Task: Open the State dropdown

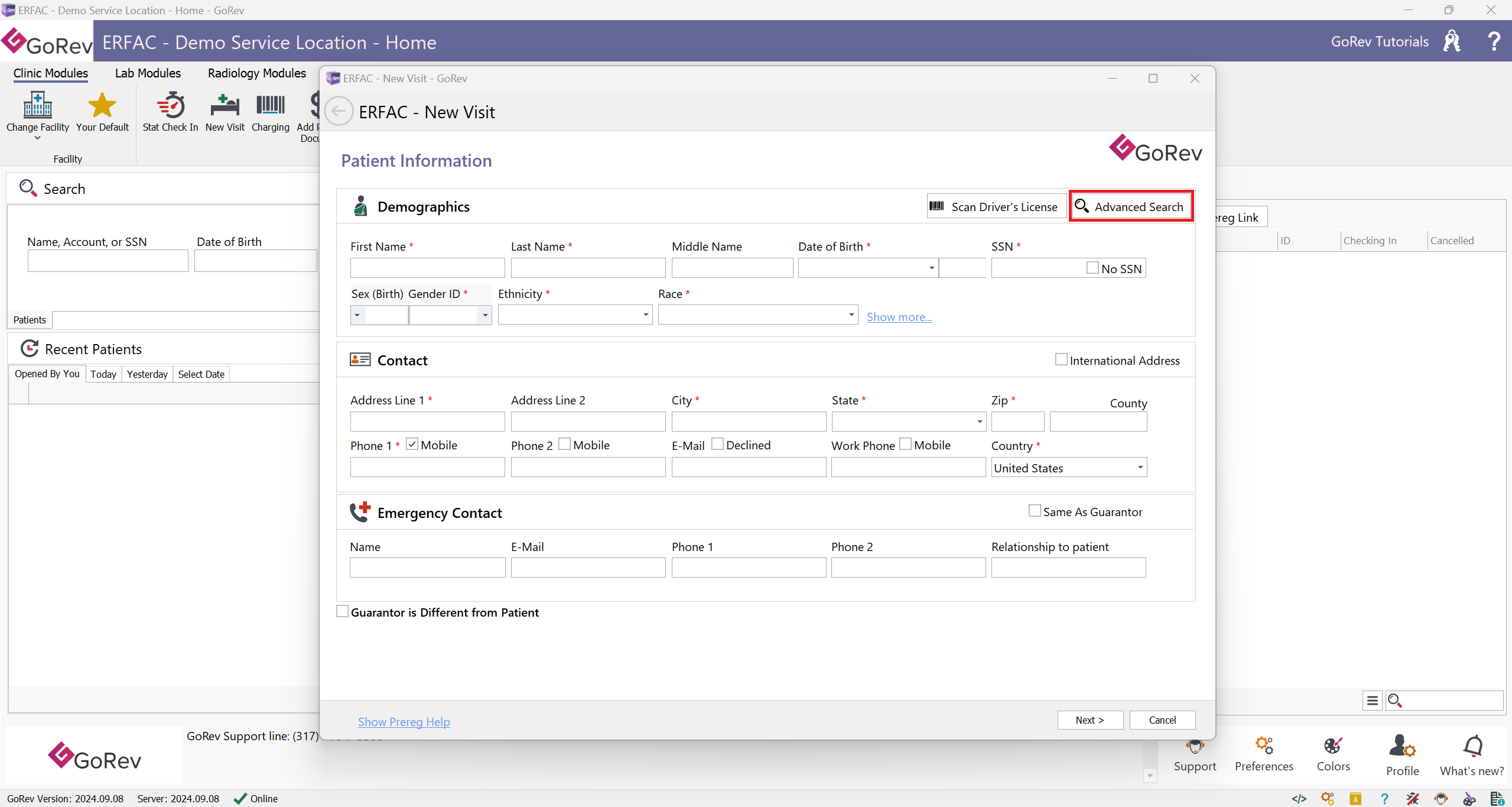Action: click(980, 422)
